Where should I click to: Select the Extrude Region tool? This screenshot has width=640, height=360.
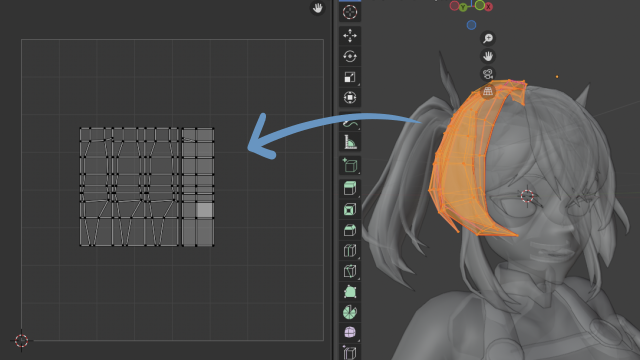(x=350, y=188)
